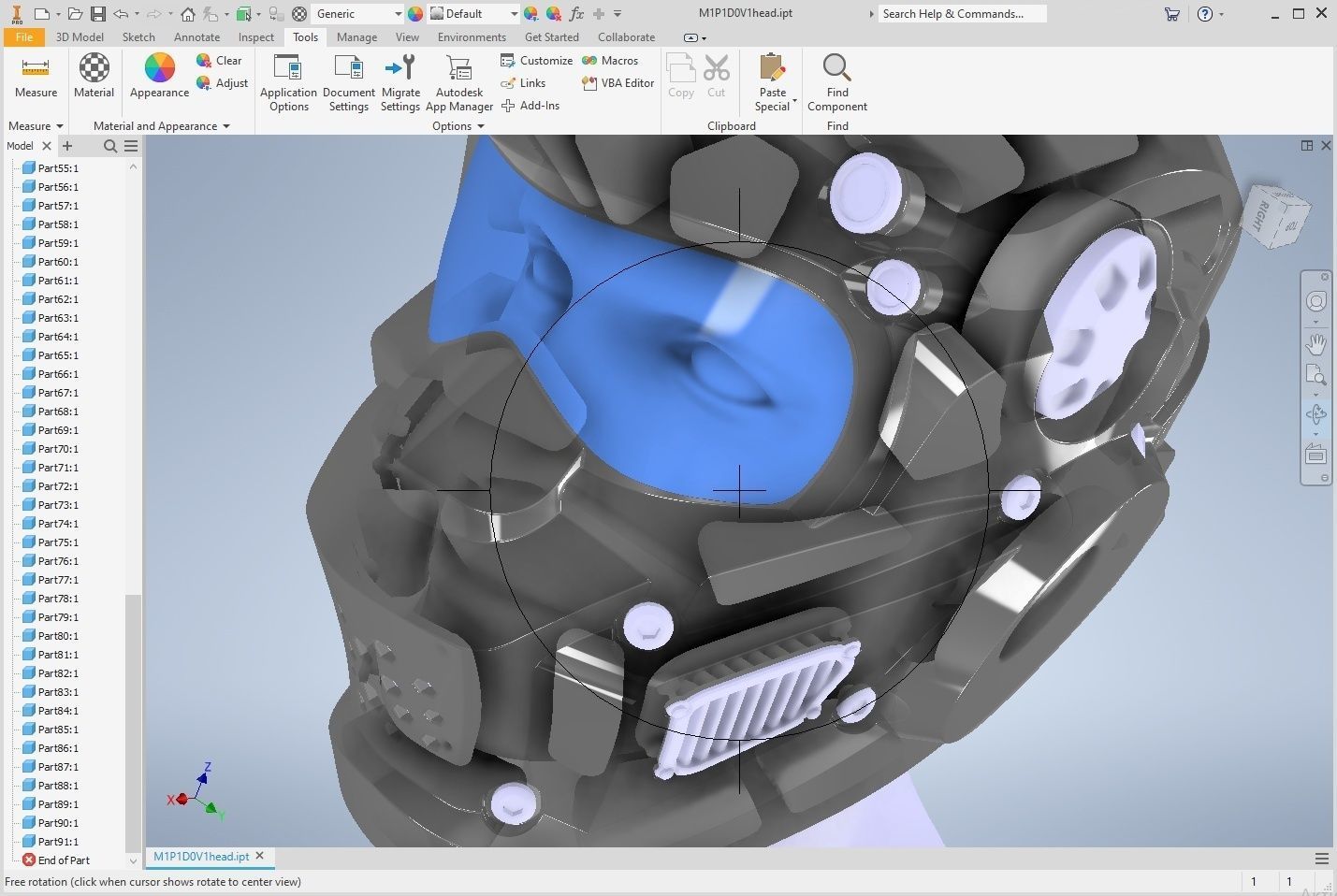Open the Inspect ribbon tab
Viewport: 1337px width, 896px height.
[x=255, y=37]
